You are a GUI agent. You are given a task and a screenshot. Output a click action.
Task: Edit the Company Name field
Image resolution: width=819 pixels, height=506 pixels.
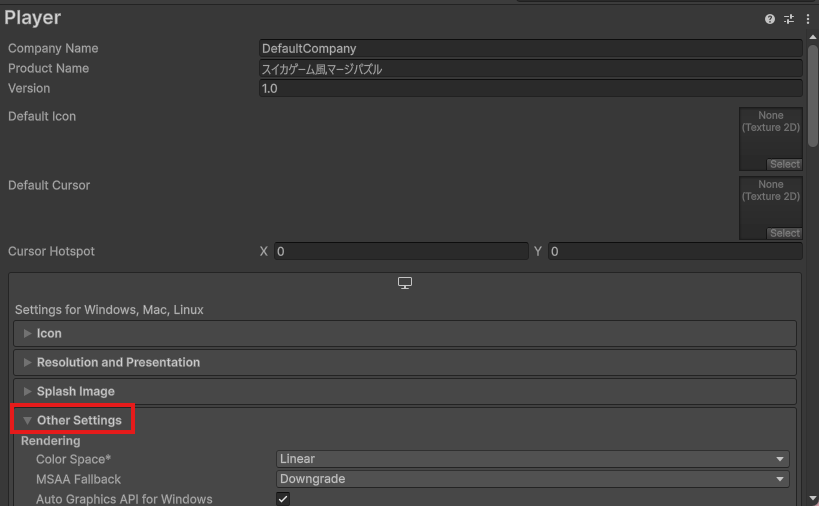click(x=531, y=49)
